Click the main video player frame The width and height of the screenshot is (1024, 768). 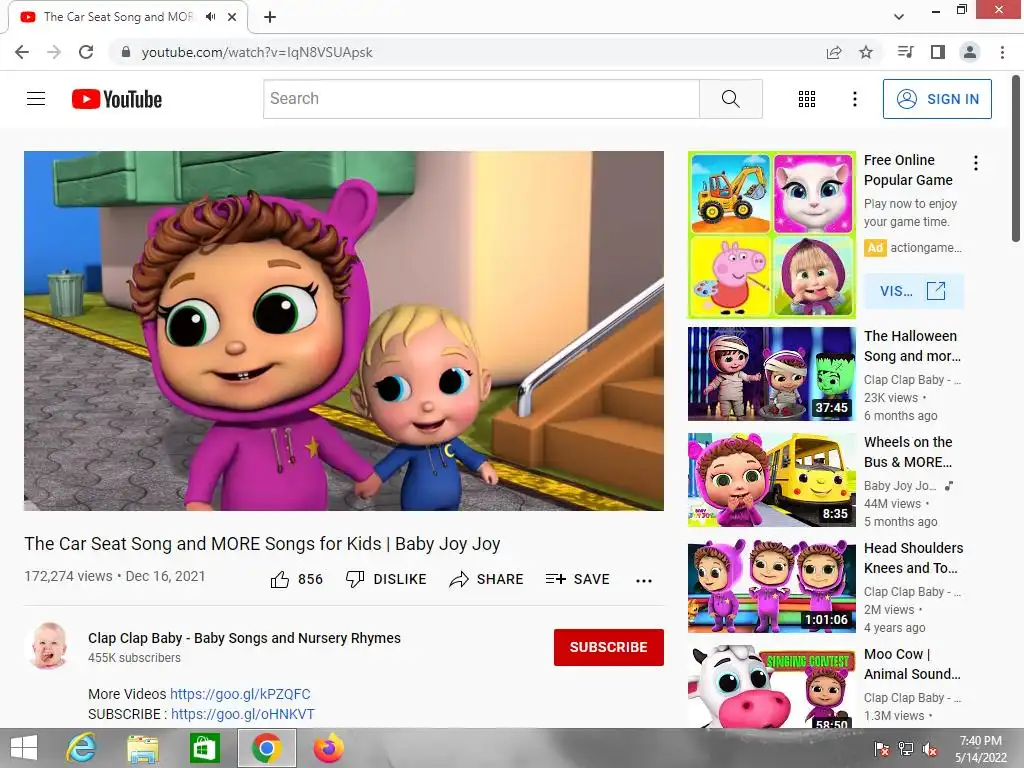pos(344,330)
